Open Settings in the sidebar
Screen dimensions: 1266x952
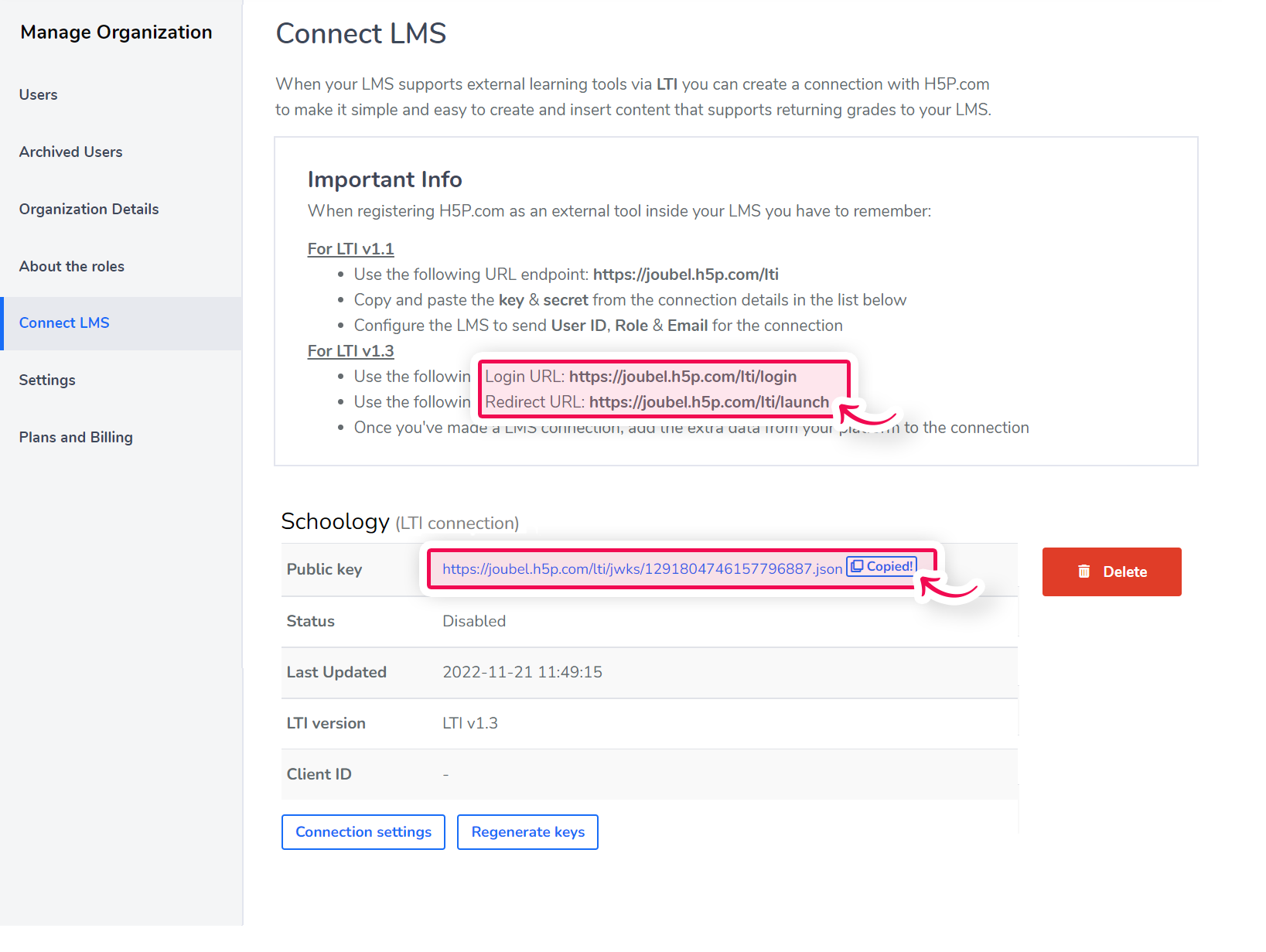[x=47, y=380]
